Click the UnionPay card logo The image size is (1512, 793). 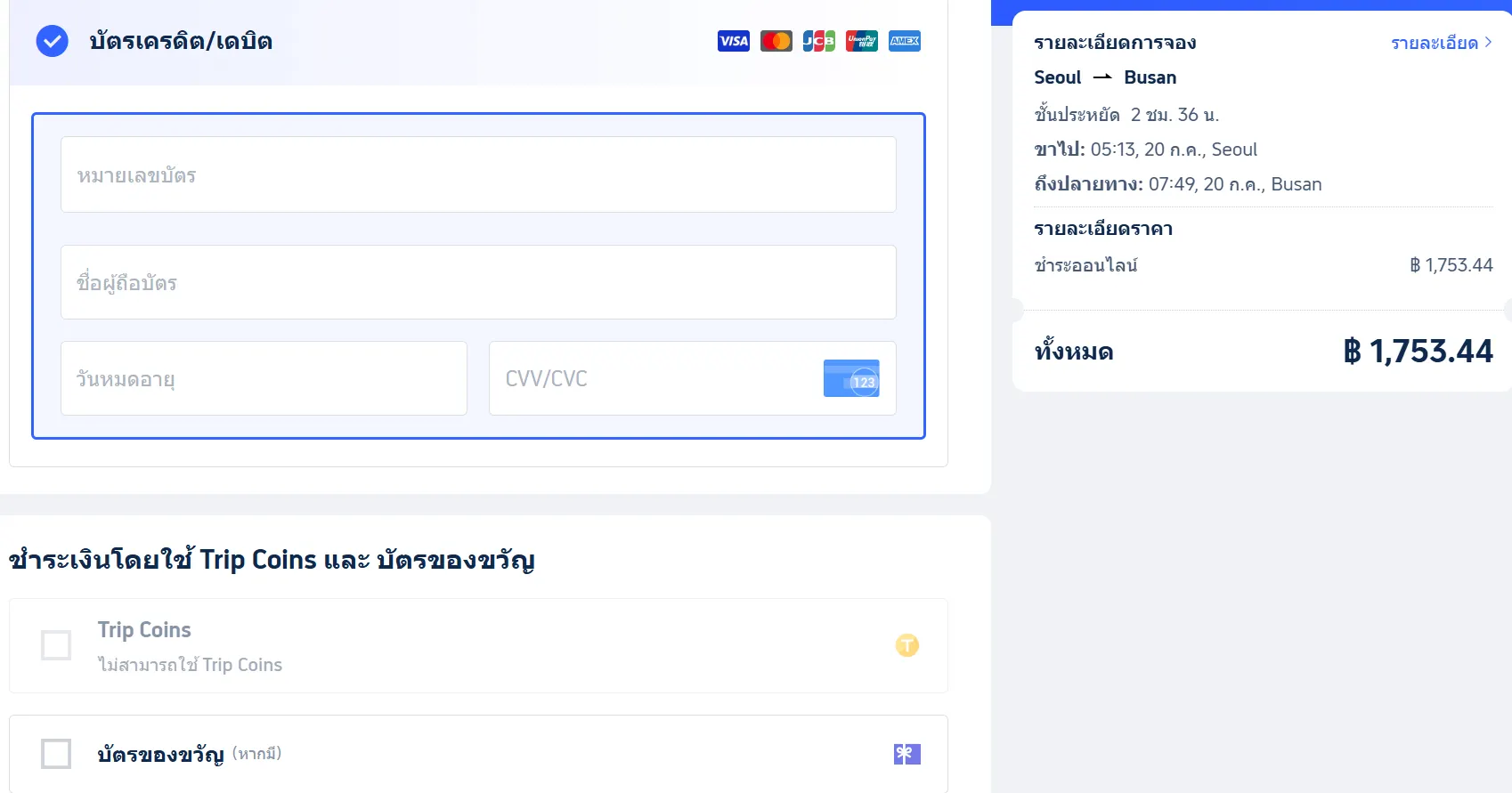click(861, 41)
